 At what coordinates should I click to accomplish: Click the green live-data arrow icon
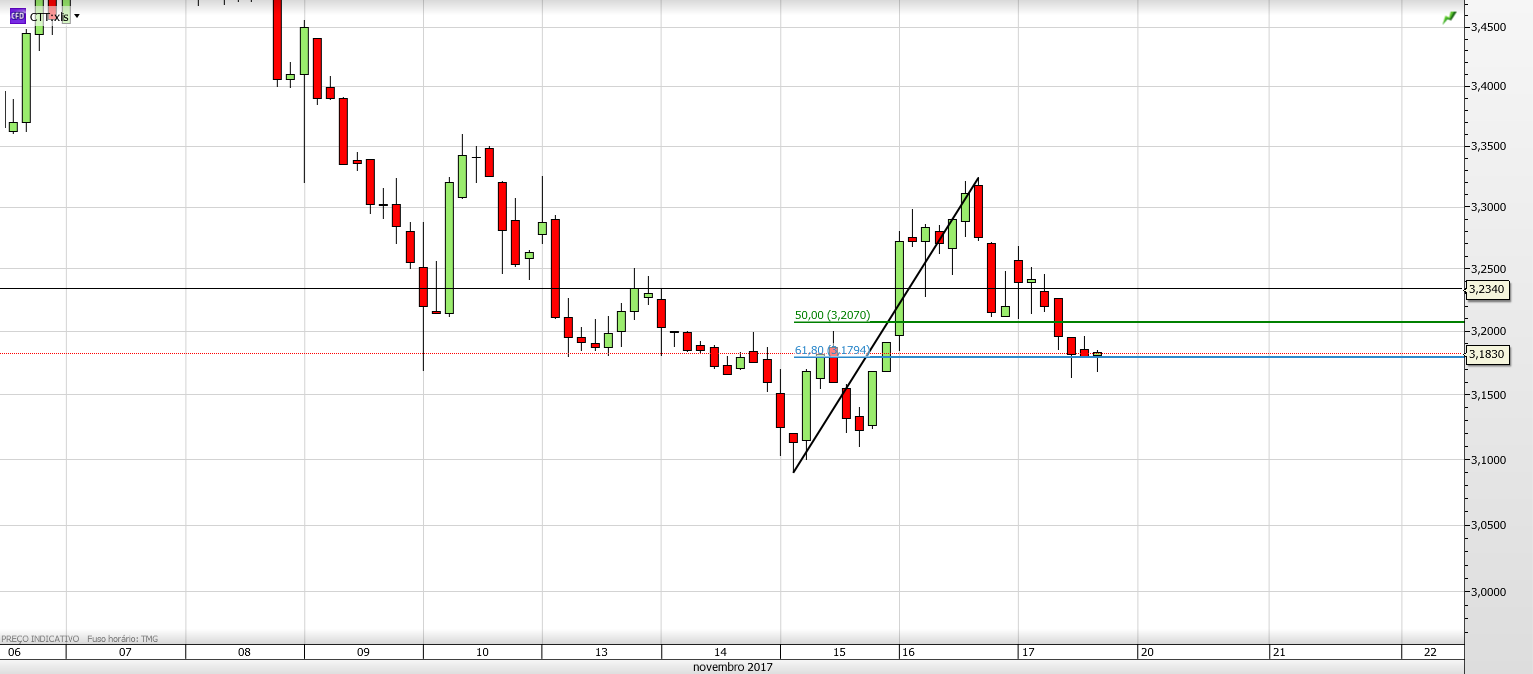(x=1449, y=17)
